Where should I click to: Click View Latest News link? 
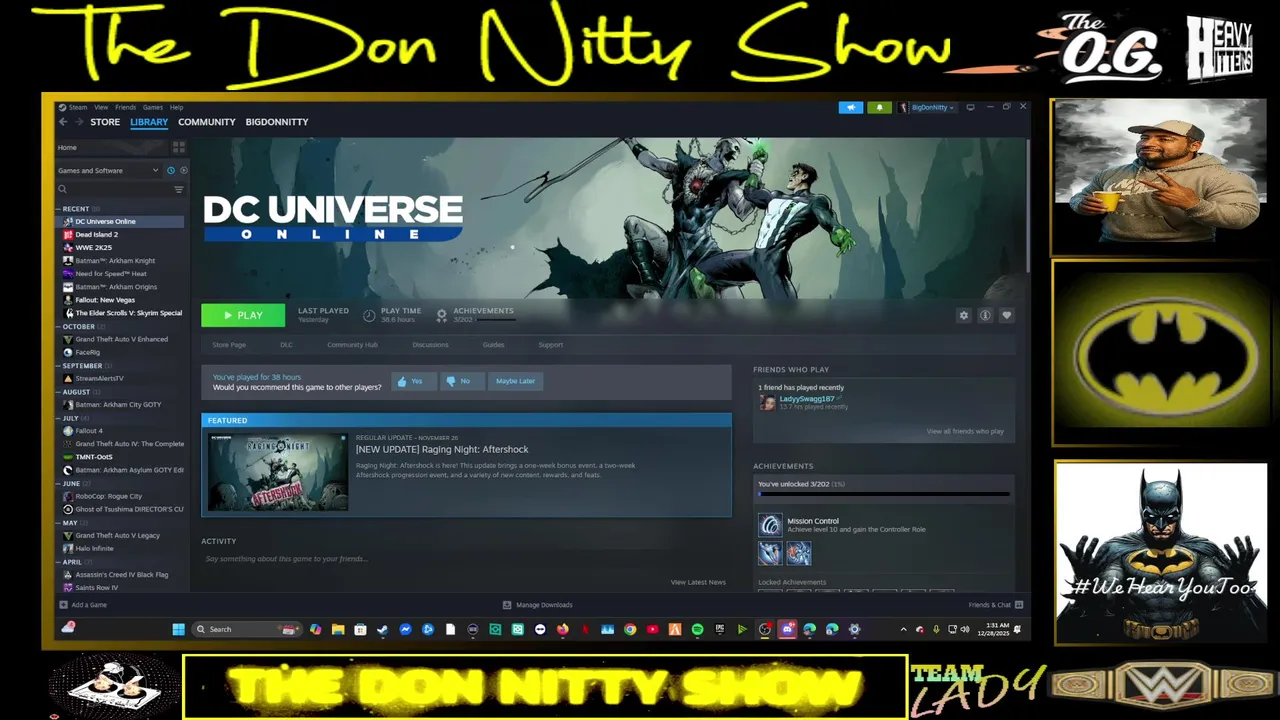698,582
